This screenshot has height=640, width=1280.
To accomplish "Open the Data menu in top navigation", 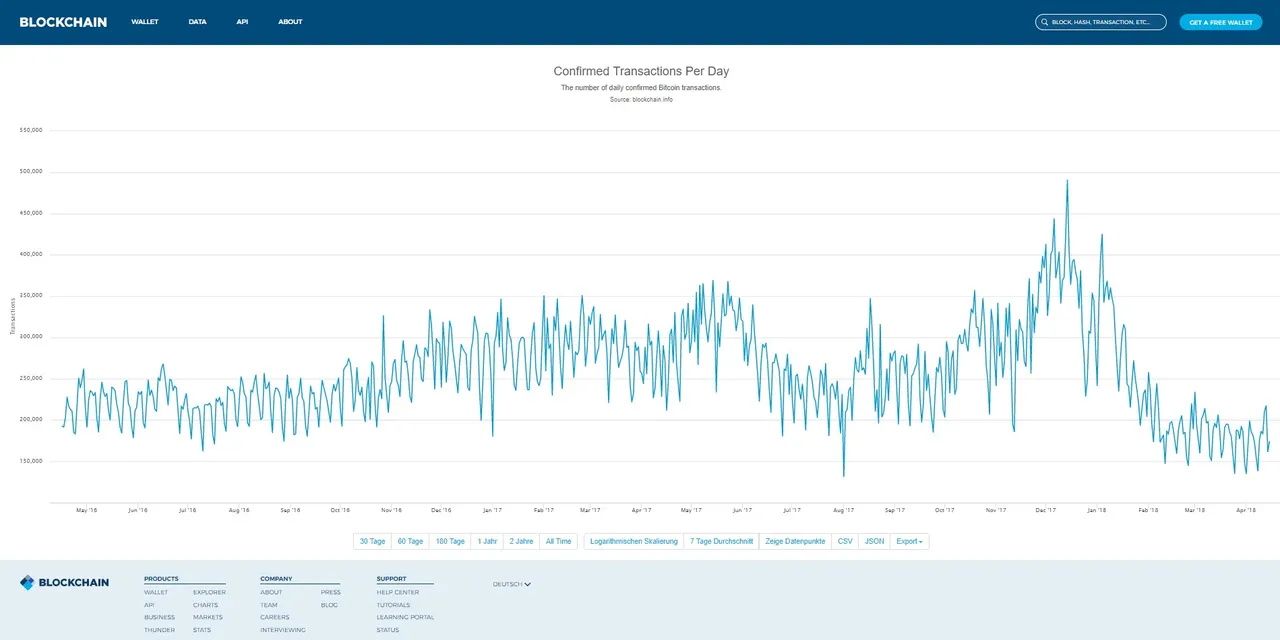I will [197, 22].
